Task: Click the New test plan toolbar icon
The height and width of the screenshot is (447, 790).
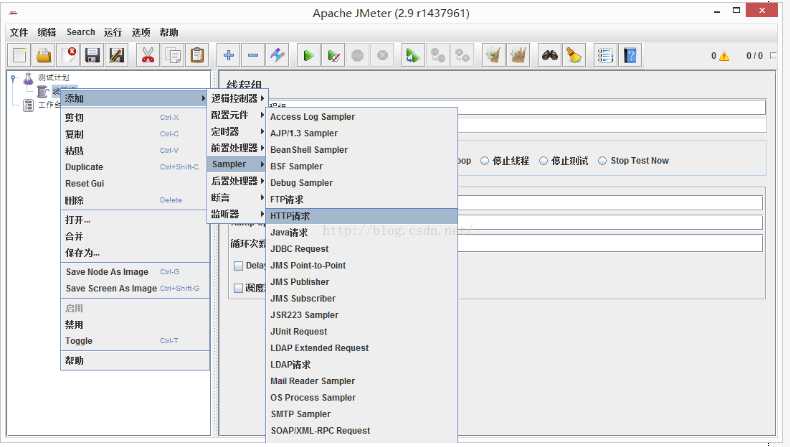Action: (x=19, y=55)
